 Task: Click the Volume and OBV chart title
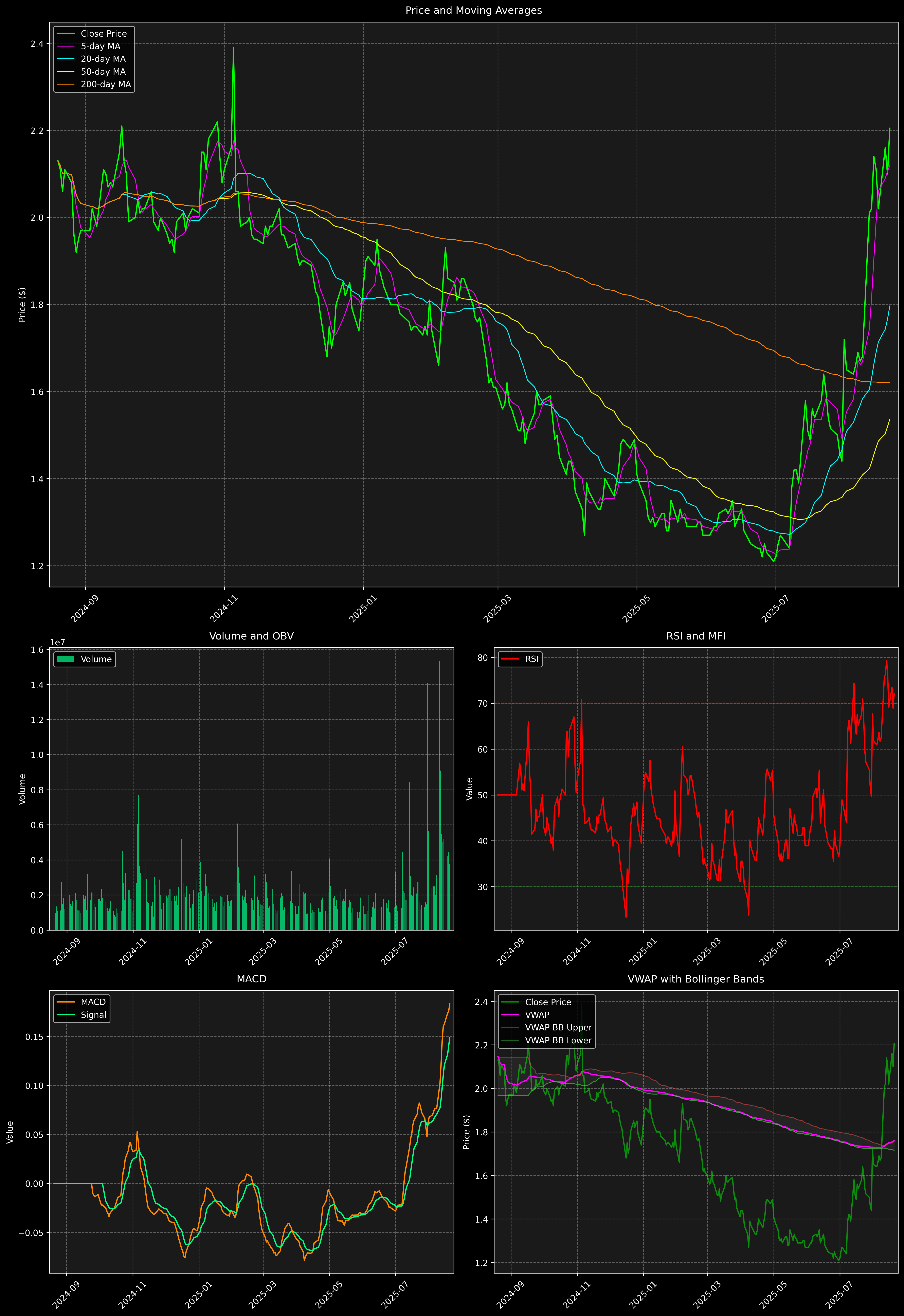pyautogui.click(x=252, y=636)
